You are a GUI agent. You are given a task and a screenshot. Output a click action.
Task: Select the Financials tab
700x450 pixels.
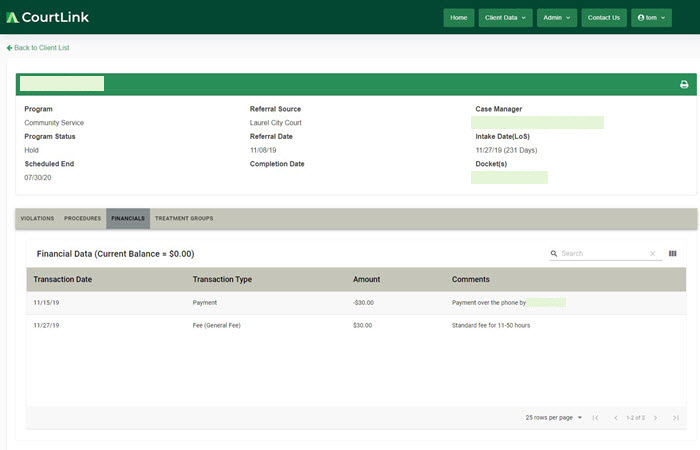(x=128, y=218)
